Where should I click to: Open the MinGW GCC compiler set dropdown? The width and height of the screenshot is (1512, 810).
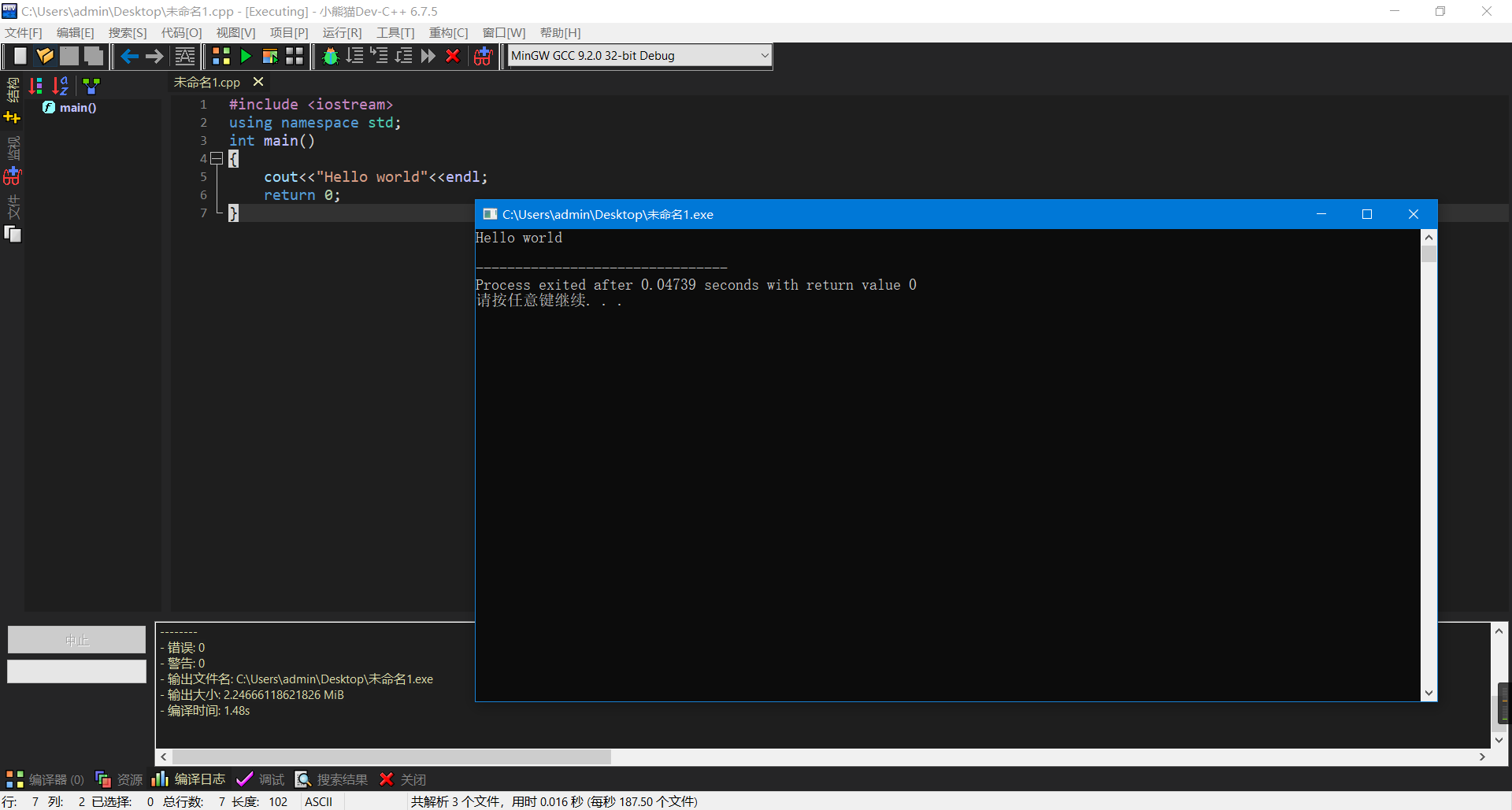763,56
